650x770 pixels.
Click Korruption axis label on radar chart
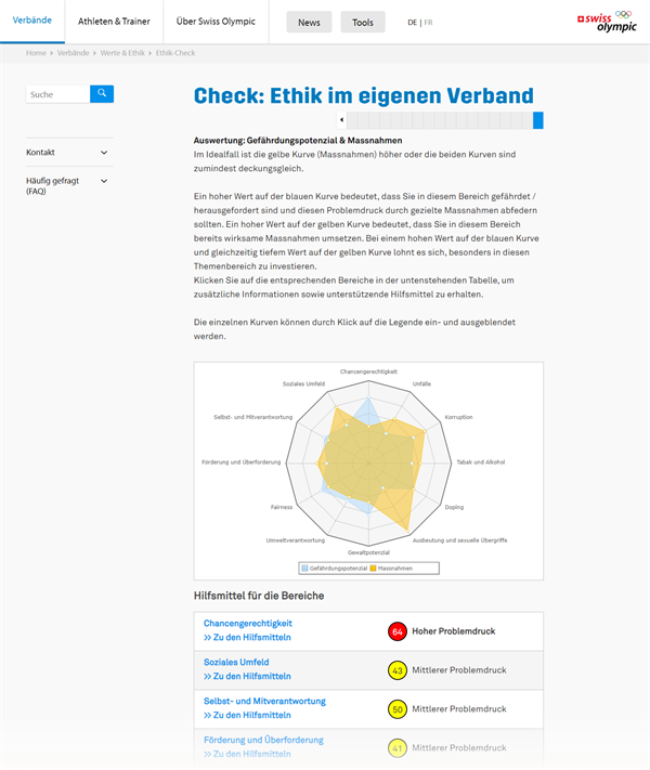click(x=459, y=417)
